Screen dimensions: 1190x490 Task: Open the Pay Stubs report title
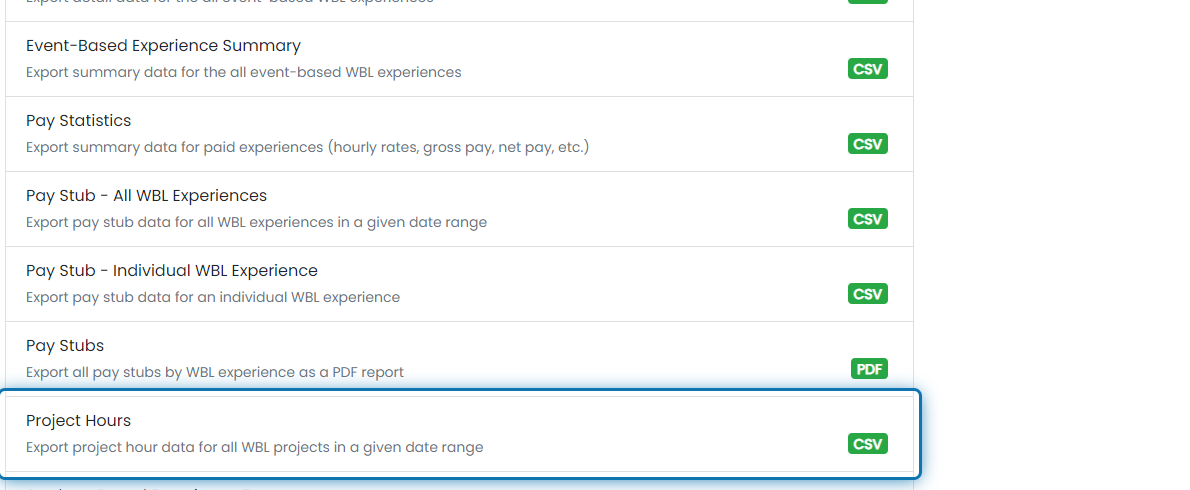[x=65, y=346]
